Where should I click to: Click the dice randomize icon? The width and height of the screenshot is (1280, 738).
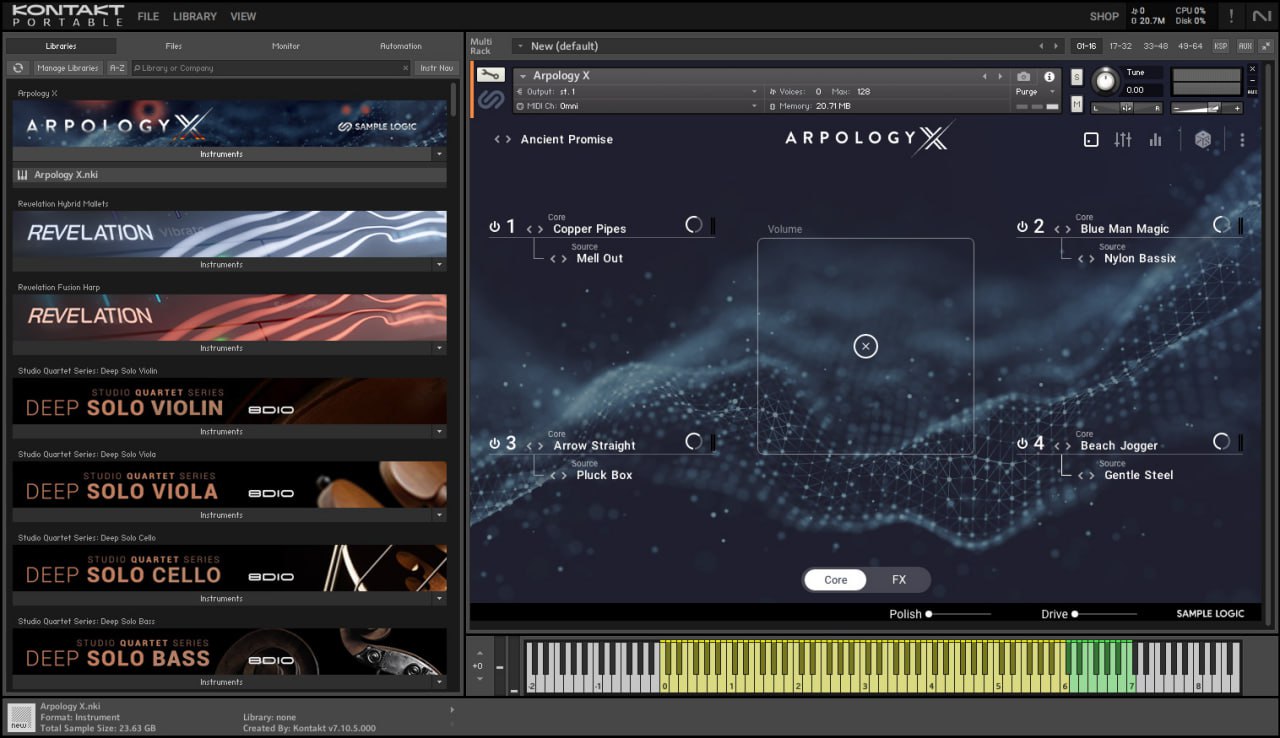1203,140
